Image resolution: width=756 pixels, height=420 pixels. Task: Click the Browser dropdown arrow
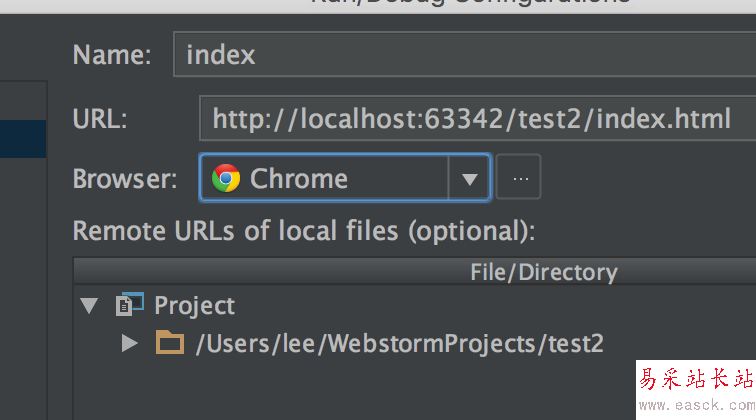point(469,180)
